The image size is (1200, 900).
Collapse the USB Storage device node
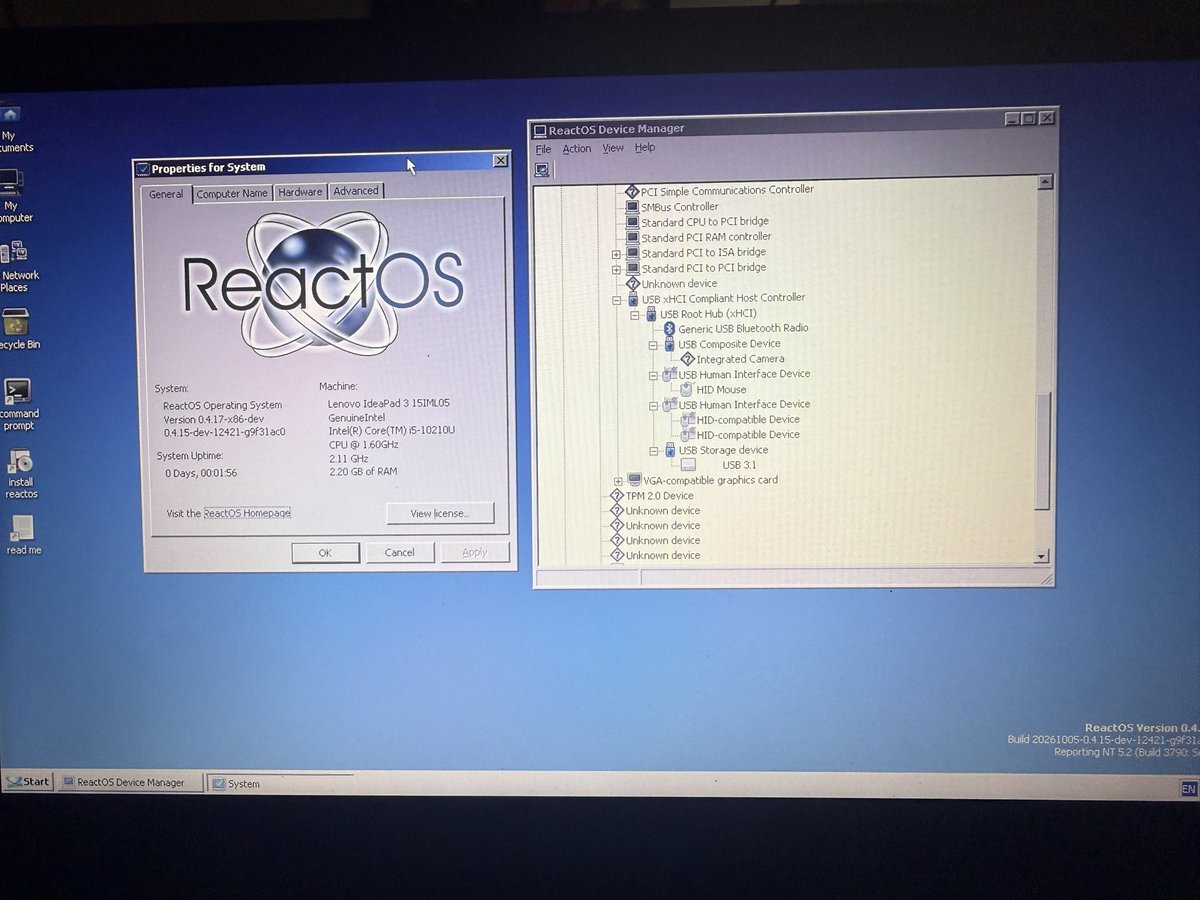(653, 451)
